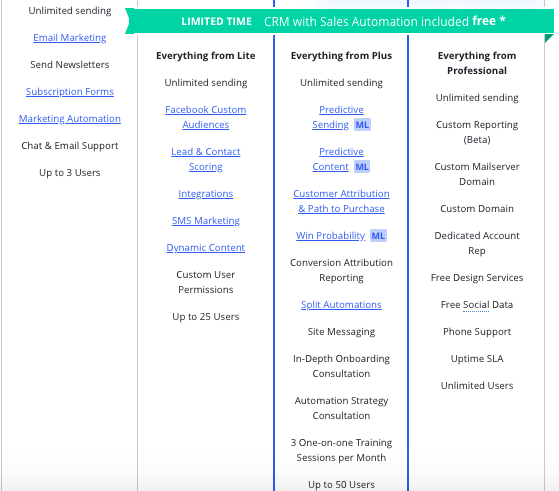Image resolution: width=559 pixels, height=491 pixels.
Task: Click the Everything from Plus heading
Action: [x=341, y=56]
